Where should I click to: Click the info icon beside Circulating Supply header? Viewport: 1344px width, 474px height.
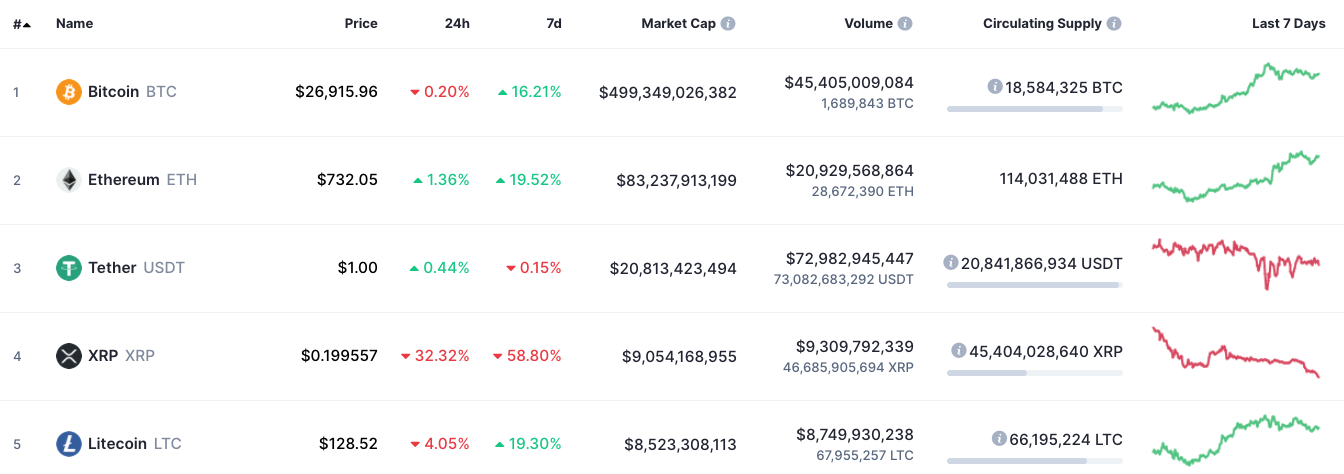pos(1114,23)
